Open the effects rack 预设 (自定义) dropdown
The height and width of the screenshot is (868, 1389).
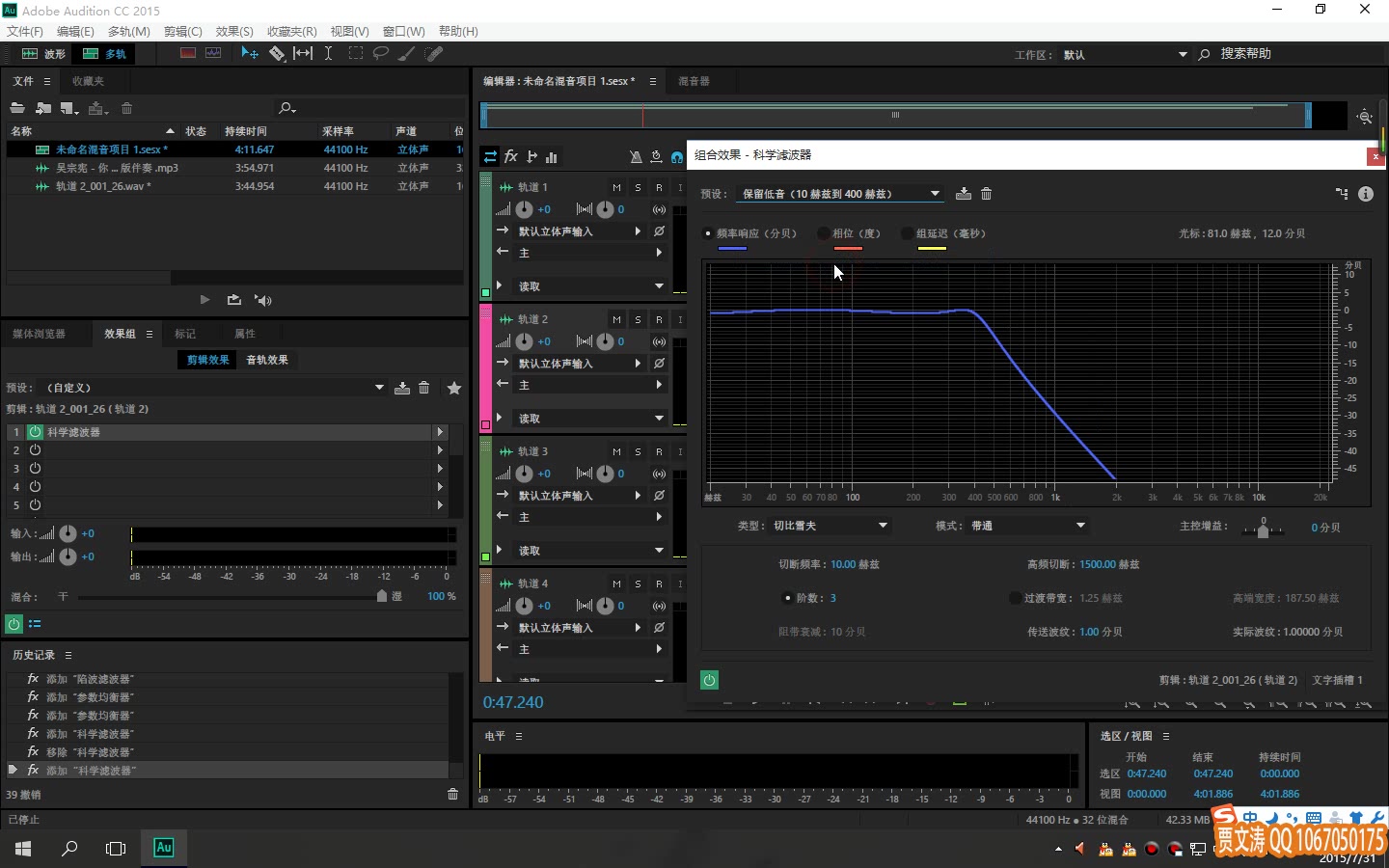[214, 388]
